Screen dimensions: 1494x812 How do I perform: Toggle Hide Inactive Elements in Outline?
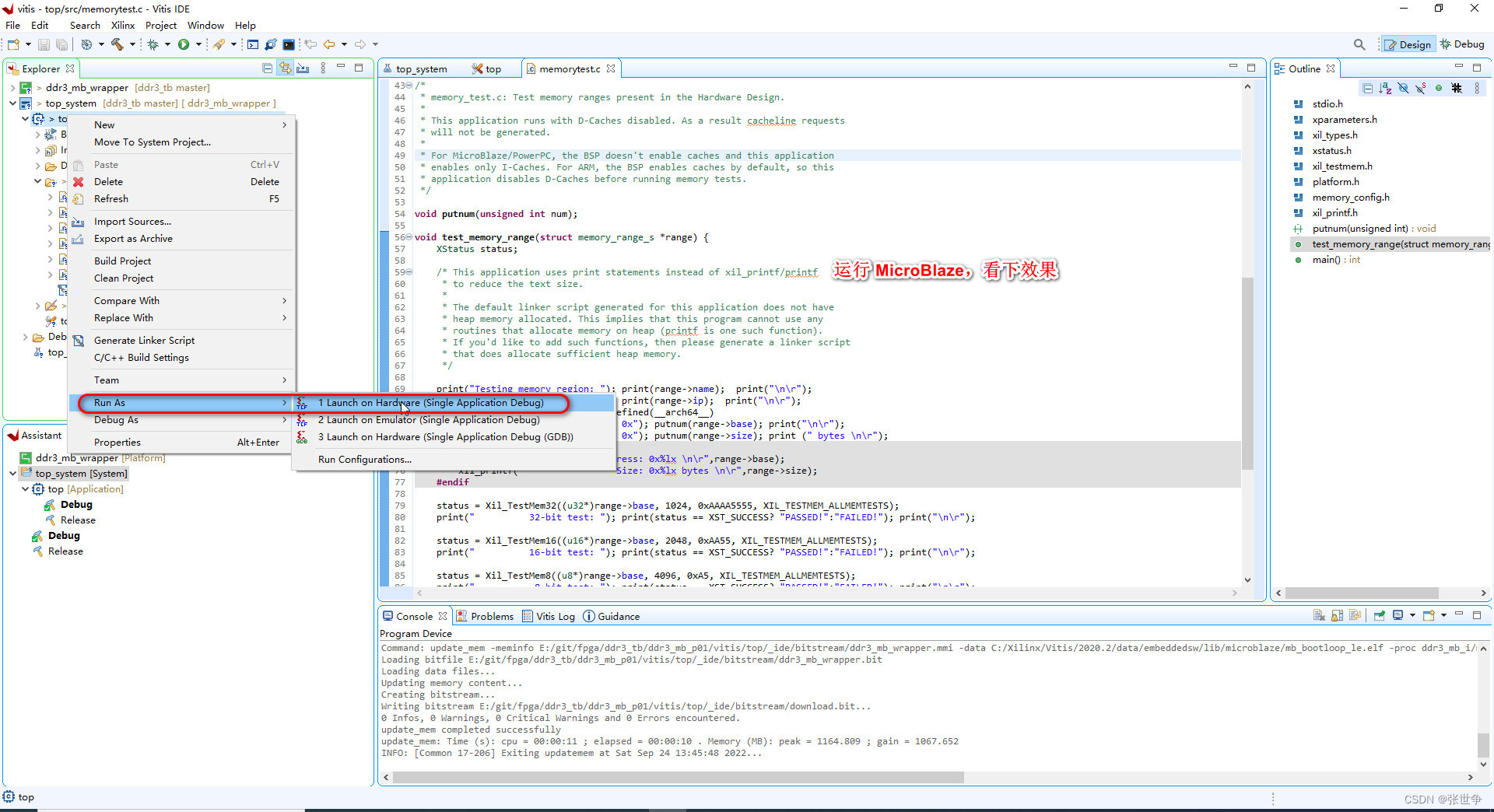1457,88
